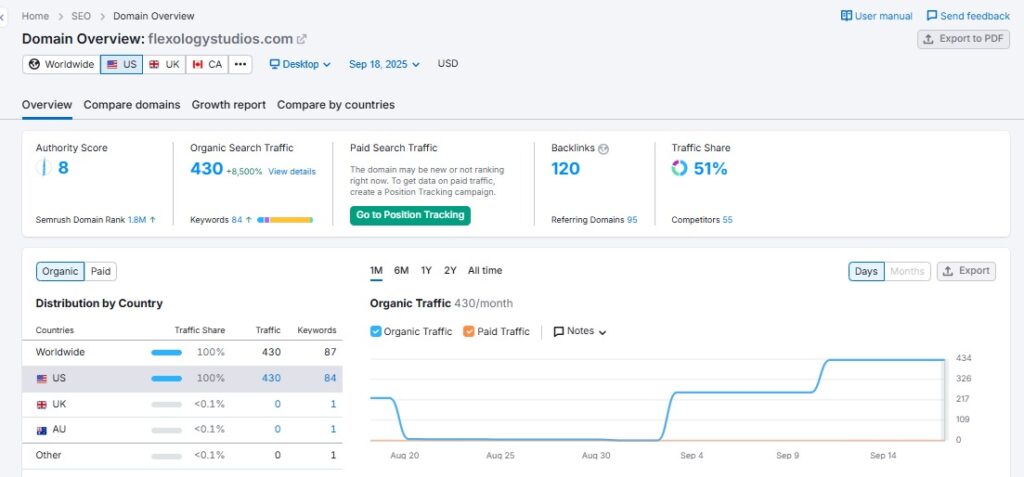The image size is (1024, 477).
Task: Select the UK database button
Action: [x=164, y=64]
